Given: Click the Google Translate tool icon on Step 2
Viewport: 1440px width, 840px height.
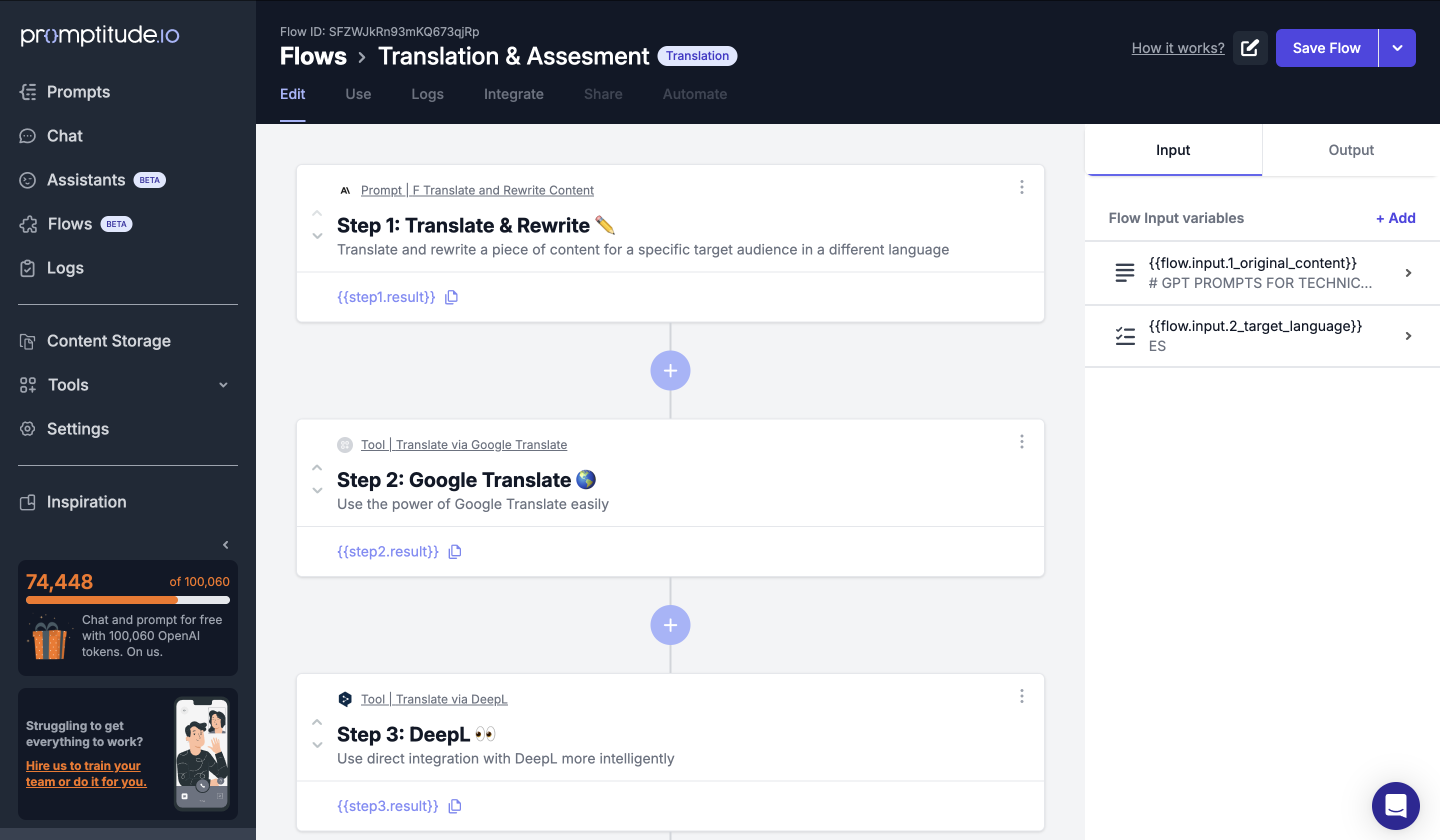Looking at the screenshot, I should (x=345, y=445).
